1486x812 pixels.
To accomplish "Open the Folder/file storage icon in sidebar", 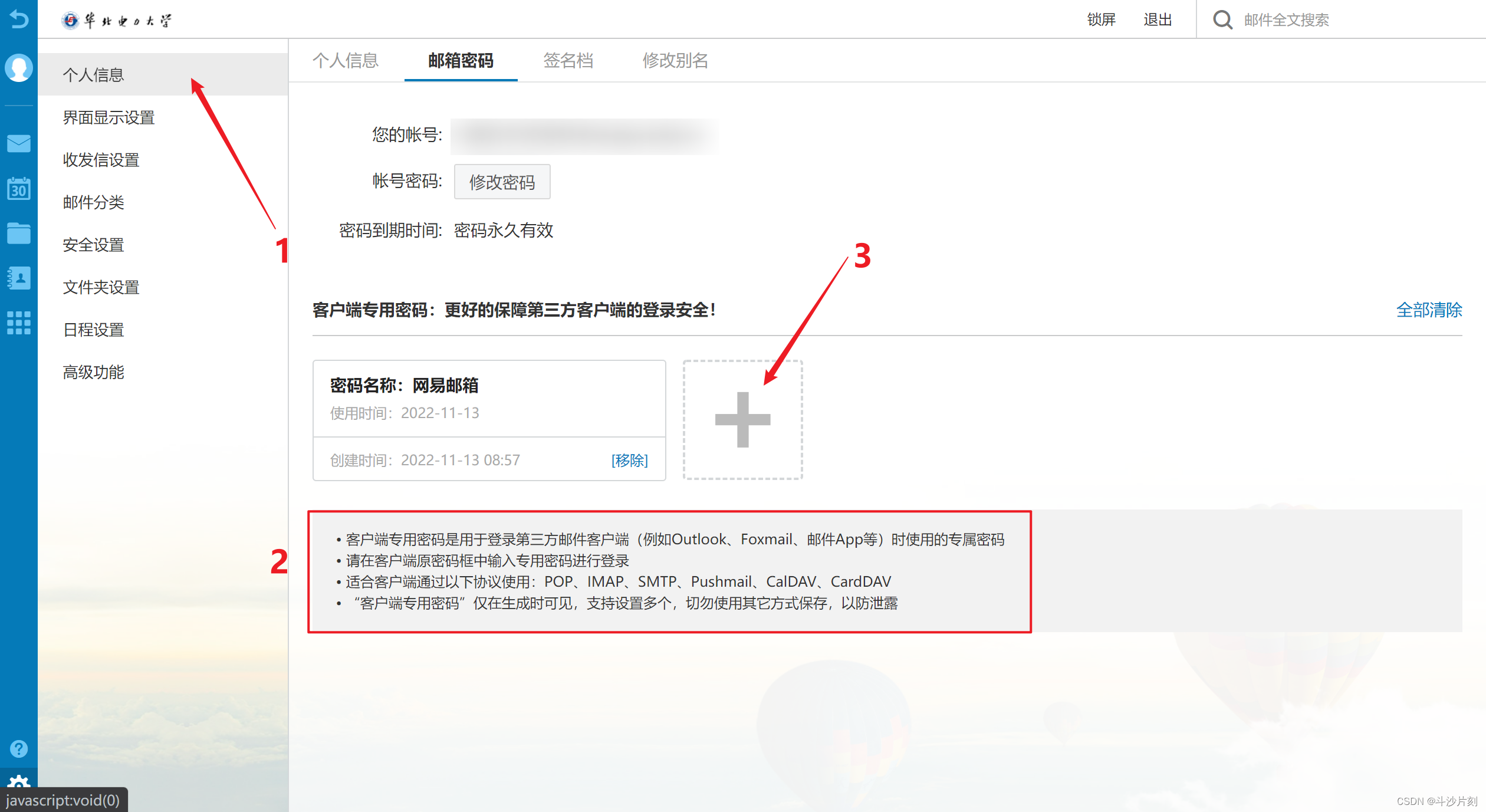I will click(x=18, y=233).
